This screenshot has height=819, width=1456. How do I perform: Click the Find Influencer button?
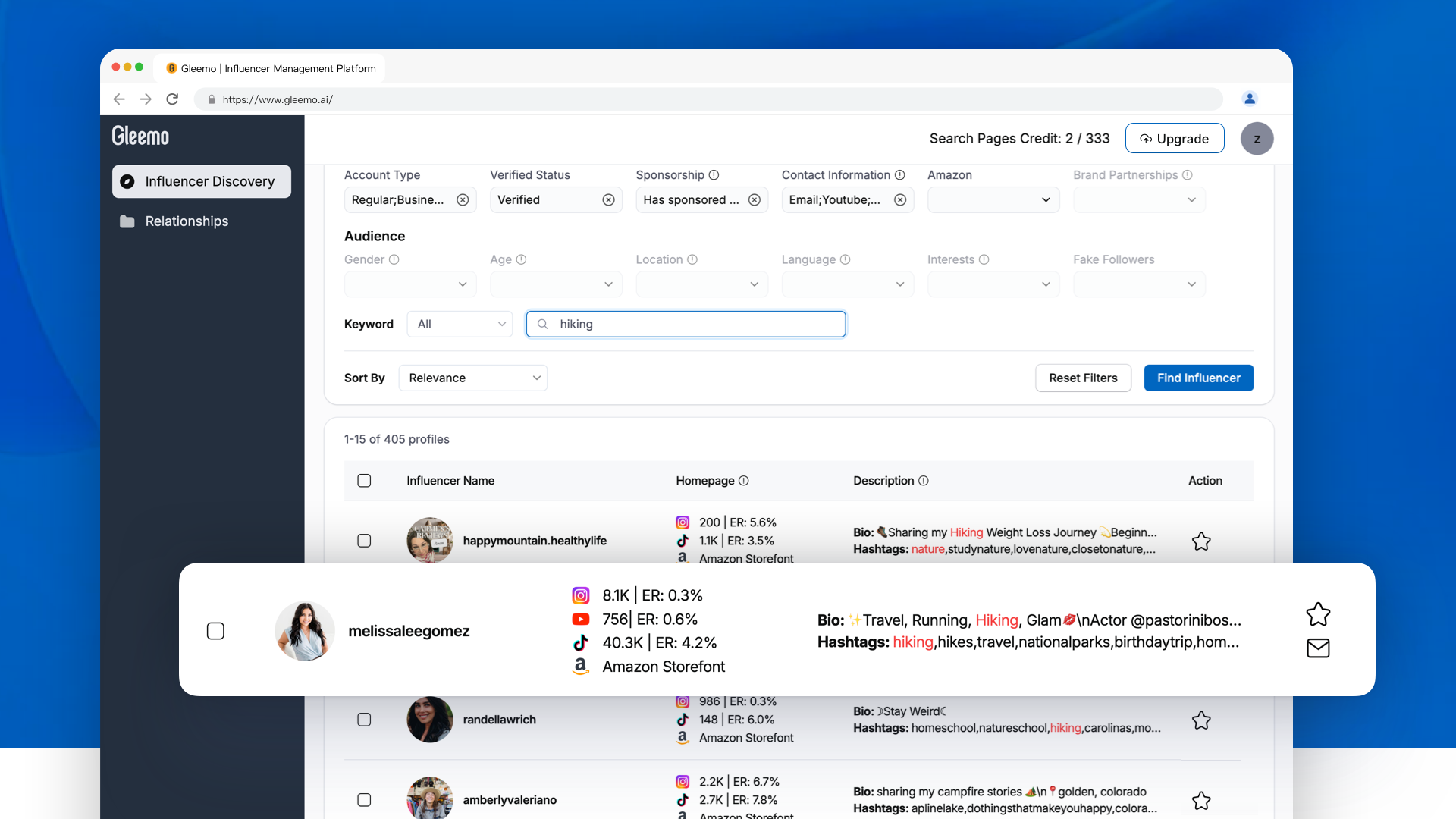[x=1198, y=378]
